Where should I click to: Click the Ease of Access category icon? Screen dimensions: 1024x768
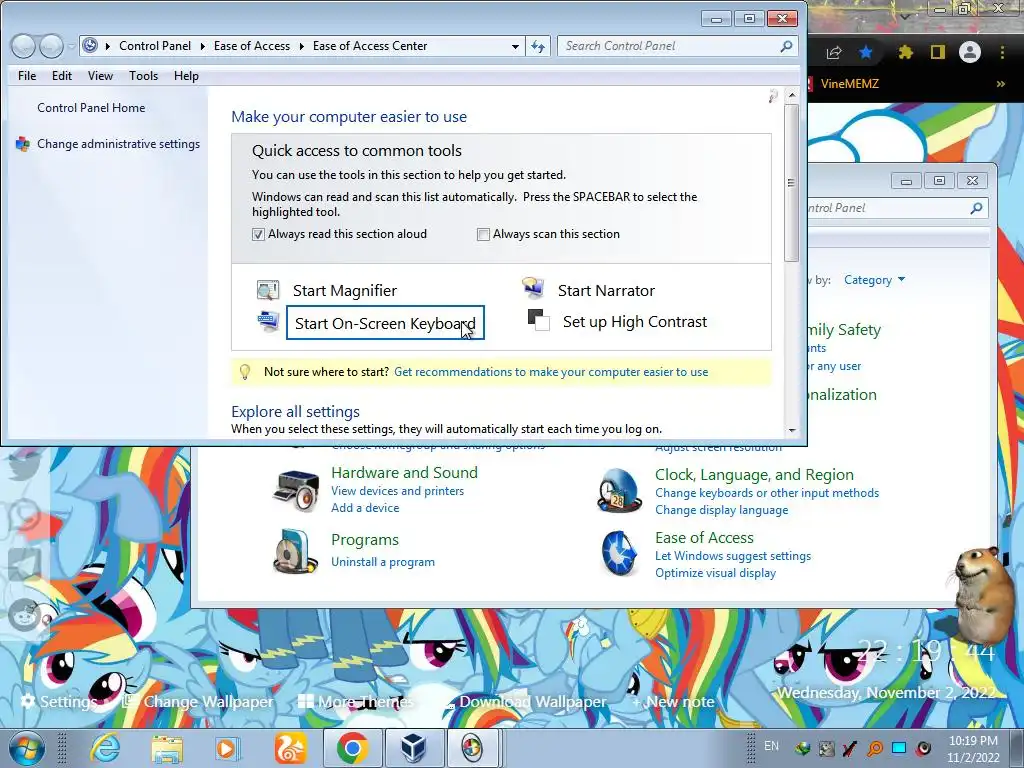pos(619,554)
